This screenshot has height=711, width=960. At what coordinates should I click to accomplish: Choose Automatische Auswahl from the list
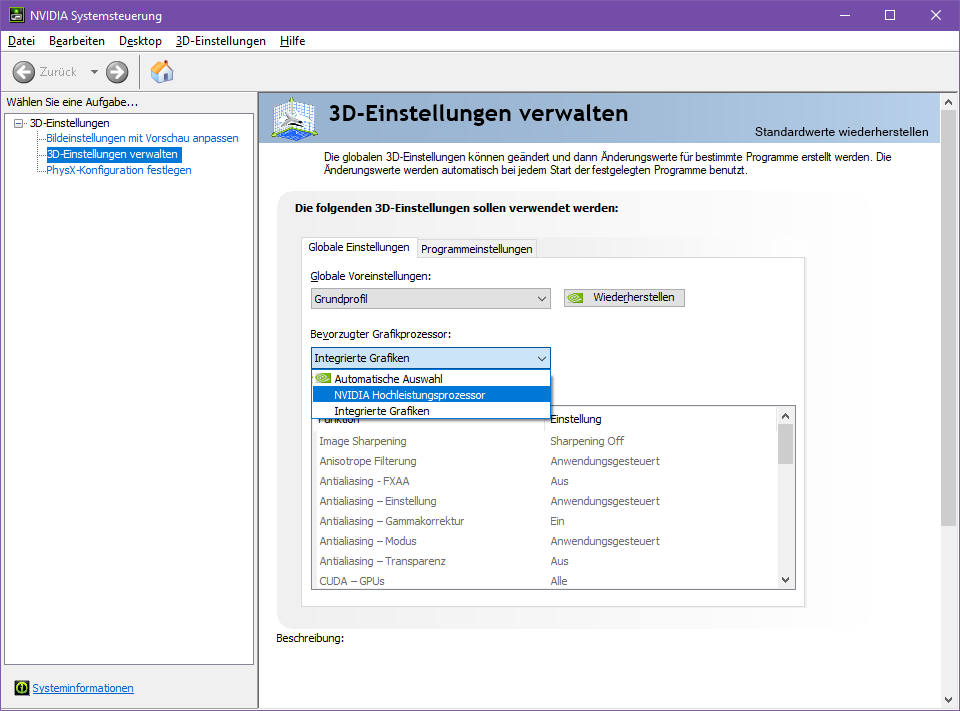click(431, 379)
